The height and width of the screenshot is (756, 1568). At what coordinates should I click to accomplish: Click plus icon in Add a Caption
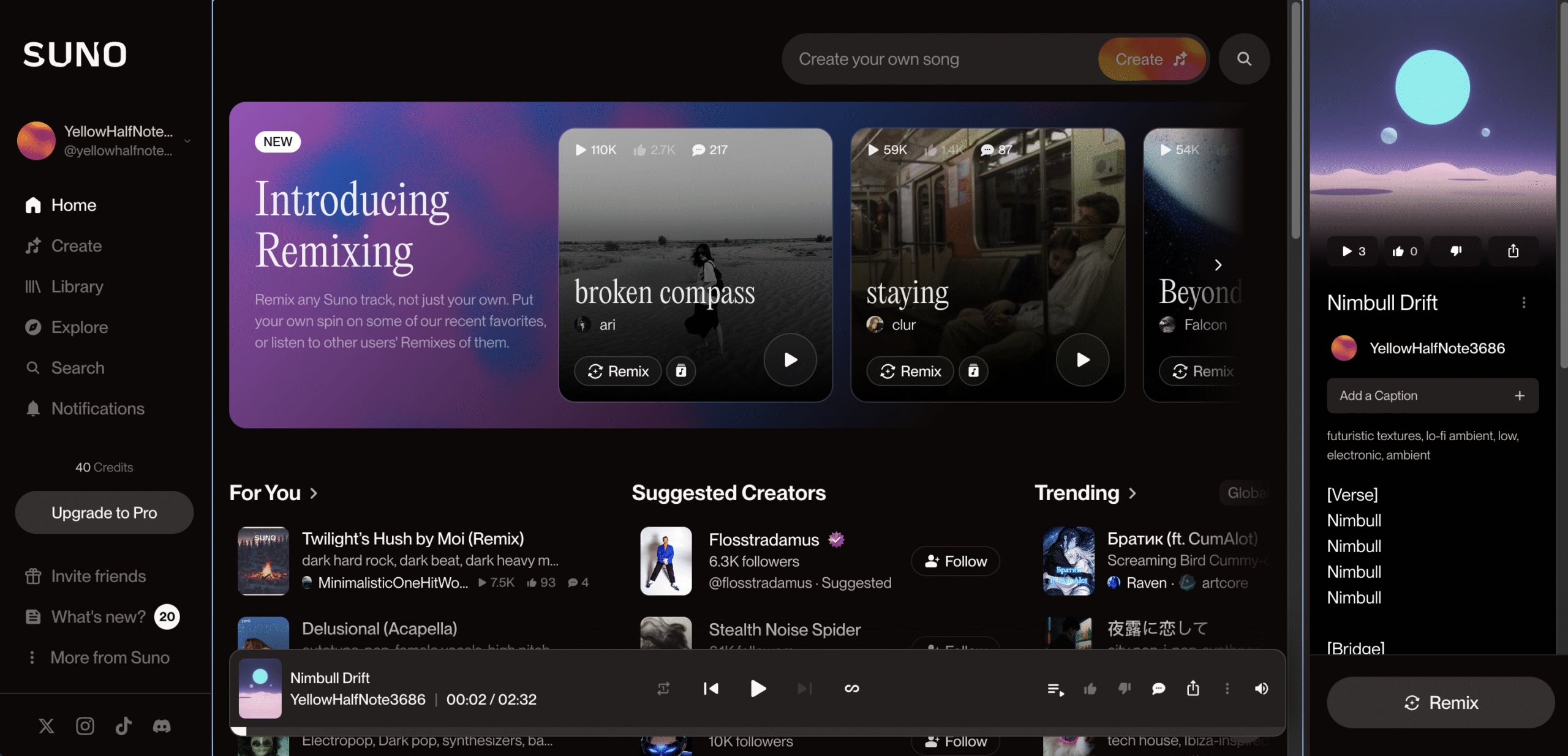point(1520,395)
